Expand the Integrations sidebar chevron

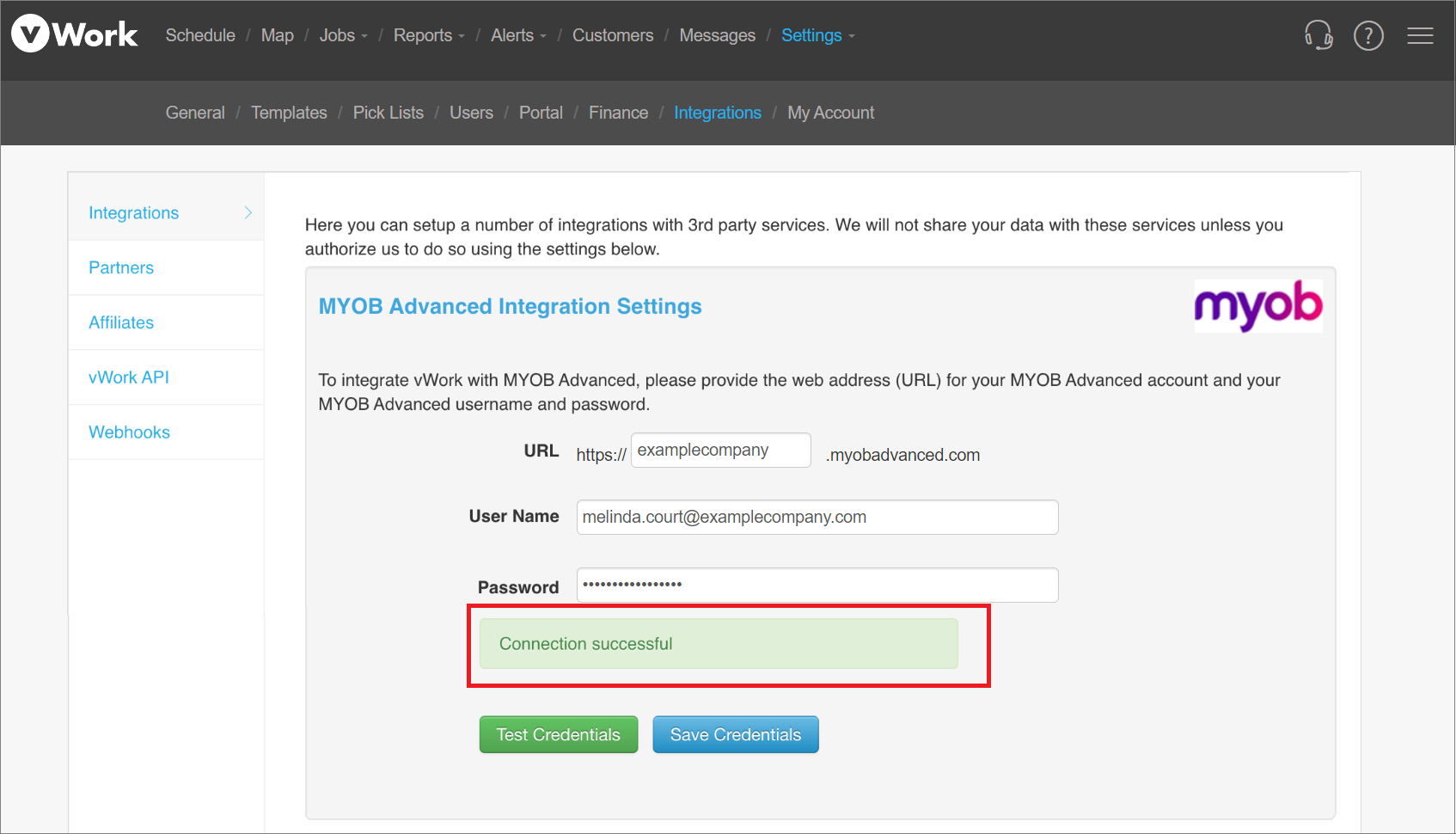(x=248, y=211)
